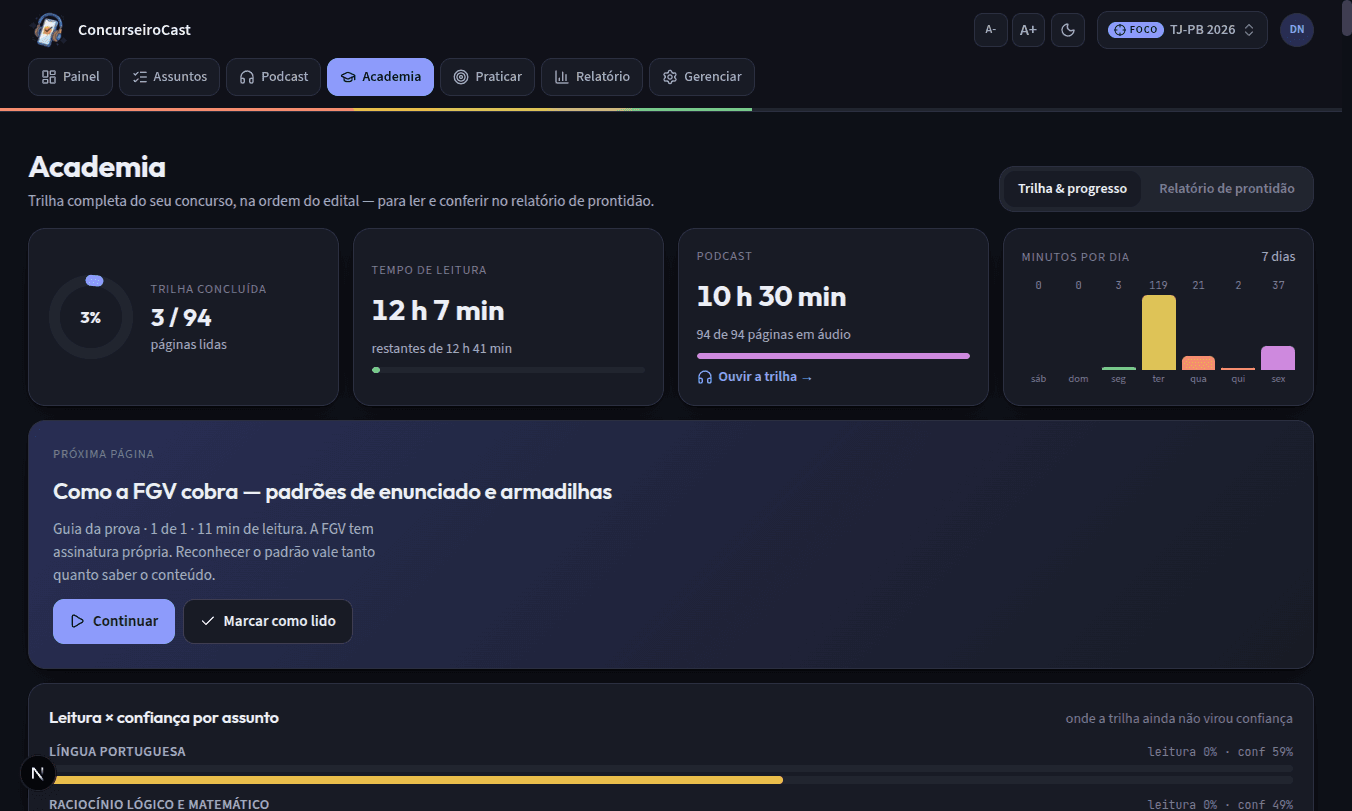Click the reading time progress bar
This screenshot has height=811, width=1352.
[508, 370]
